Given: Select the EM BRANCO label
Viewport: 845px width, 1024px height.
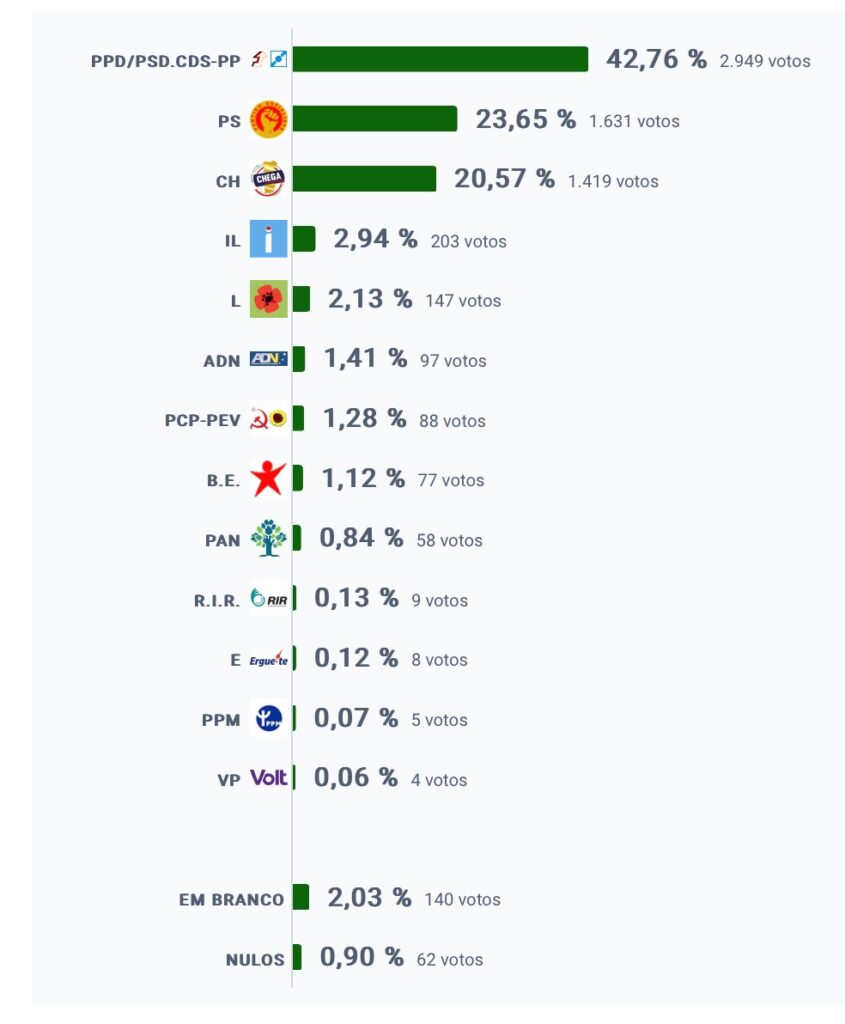Looking at the screenshot, I should (231, 899).
